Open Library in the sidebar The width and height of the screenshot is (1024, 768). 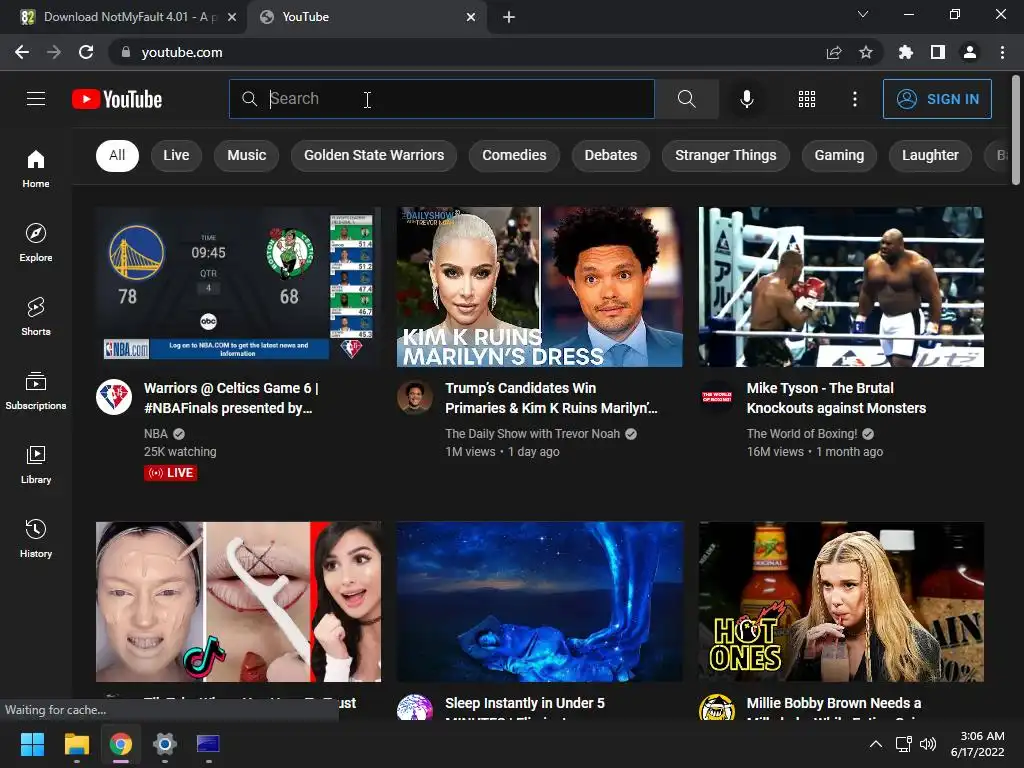36,464
